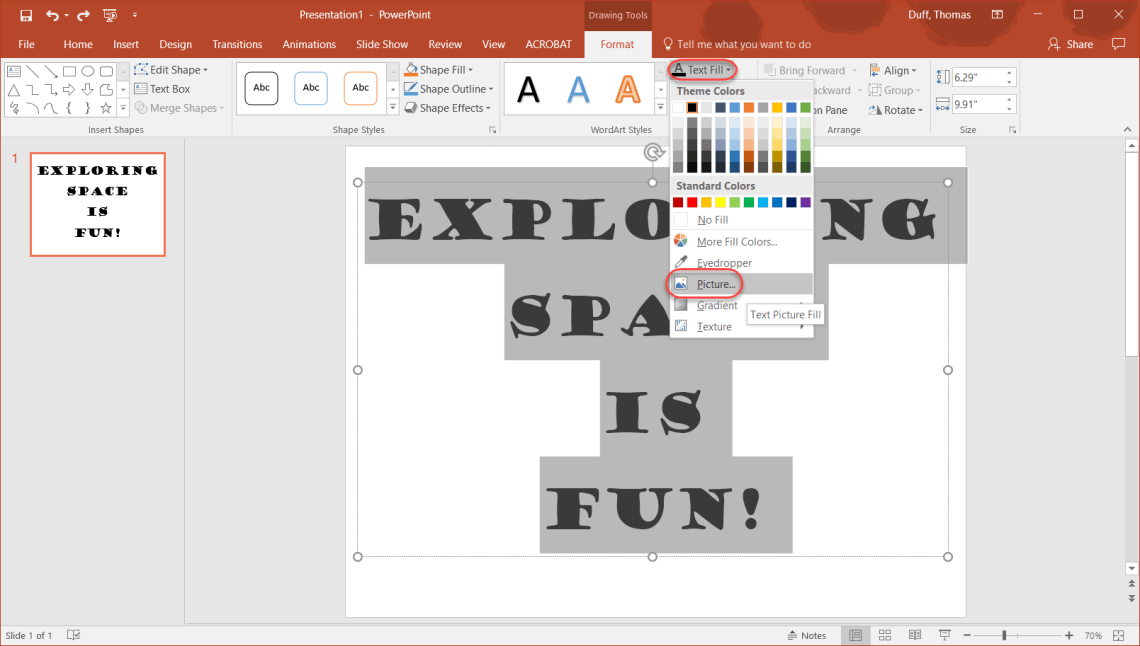Screen dimensions: 1140x646
Task: Switch to the Animations tab
Action: 308,44
